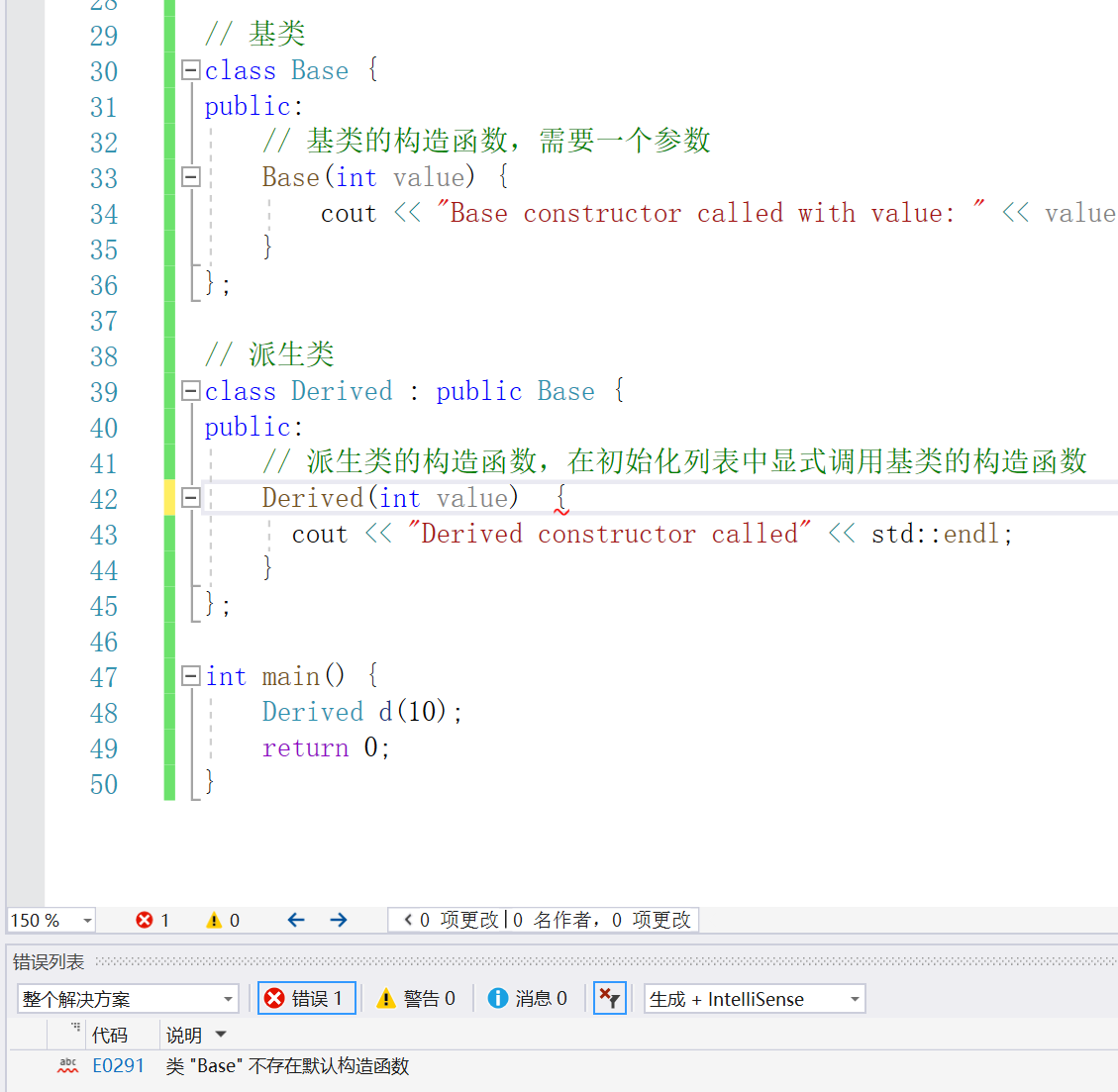Screen dimensions: 1118x1092
Task: Click the red error count indicator
Action: click(152, 920)
